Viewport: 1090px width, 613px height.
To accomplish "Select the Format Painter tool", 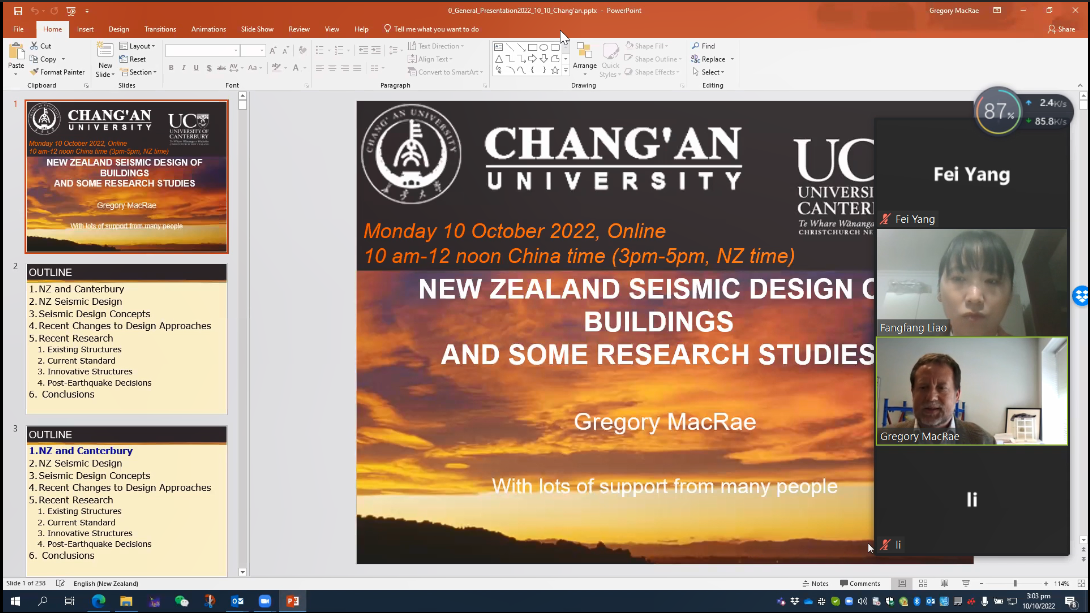I will (x=57, y=72).
